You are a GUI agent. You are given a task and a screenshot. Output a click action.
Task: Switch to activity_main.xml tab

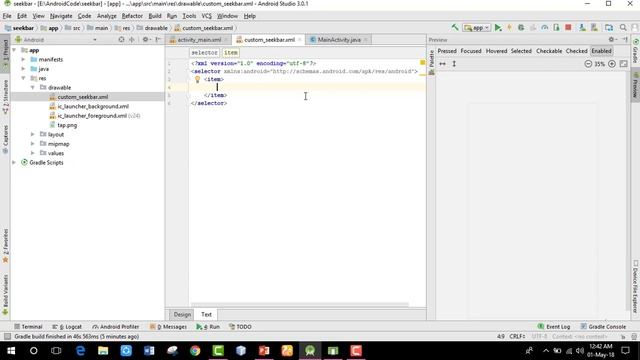point(199,40)
